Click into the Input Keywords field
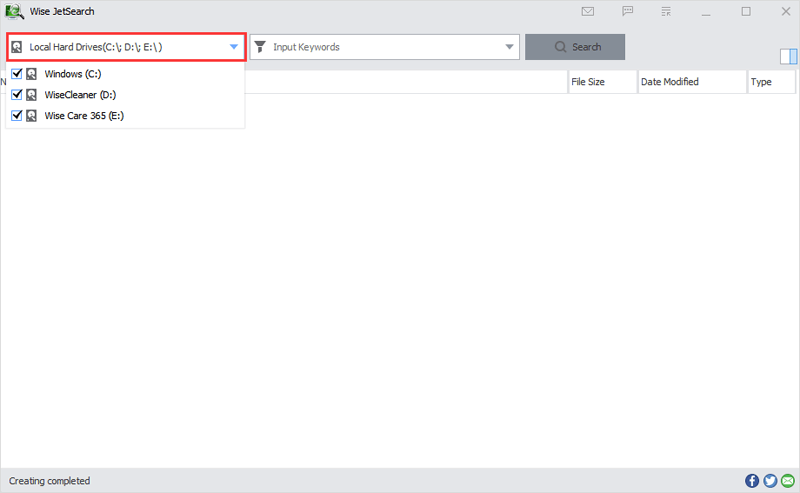 (x=385, y=47)
